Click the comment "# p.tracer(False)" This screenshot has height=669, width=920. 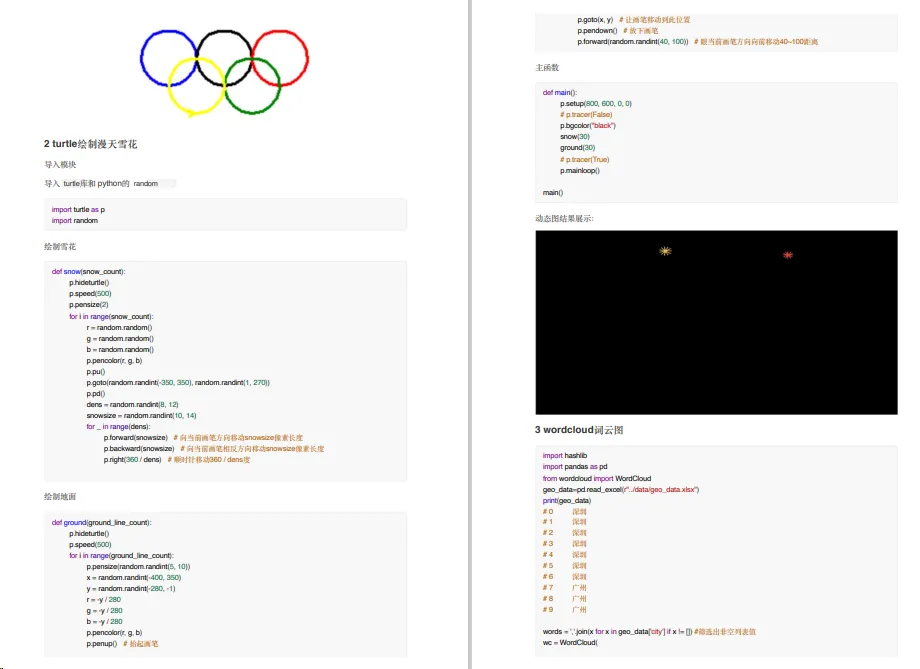point(586,114)
